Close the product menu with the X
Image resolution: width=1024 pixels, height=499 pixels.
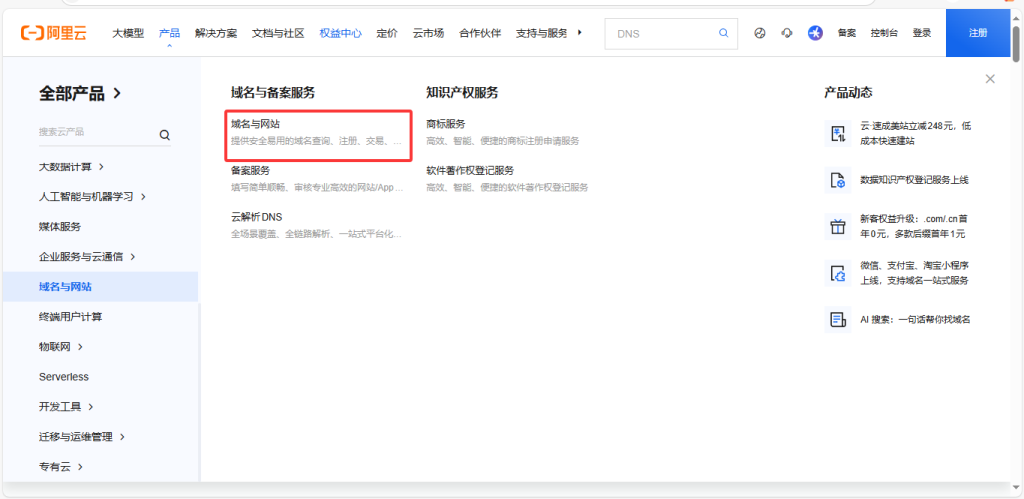990,79
